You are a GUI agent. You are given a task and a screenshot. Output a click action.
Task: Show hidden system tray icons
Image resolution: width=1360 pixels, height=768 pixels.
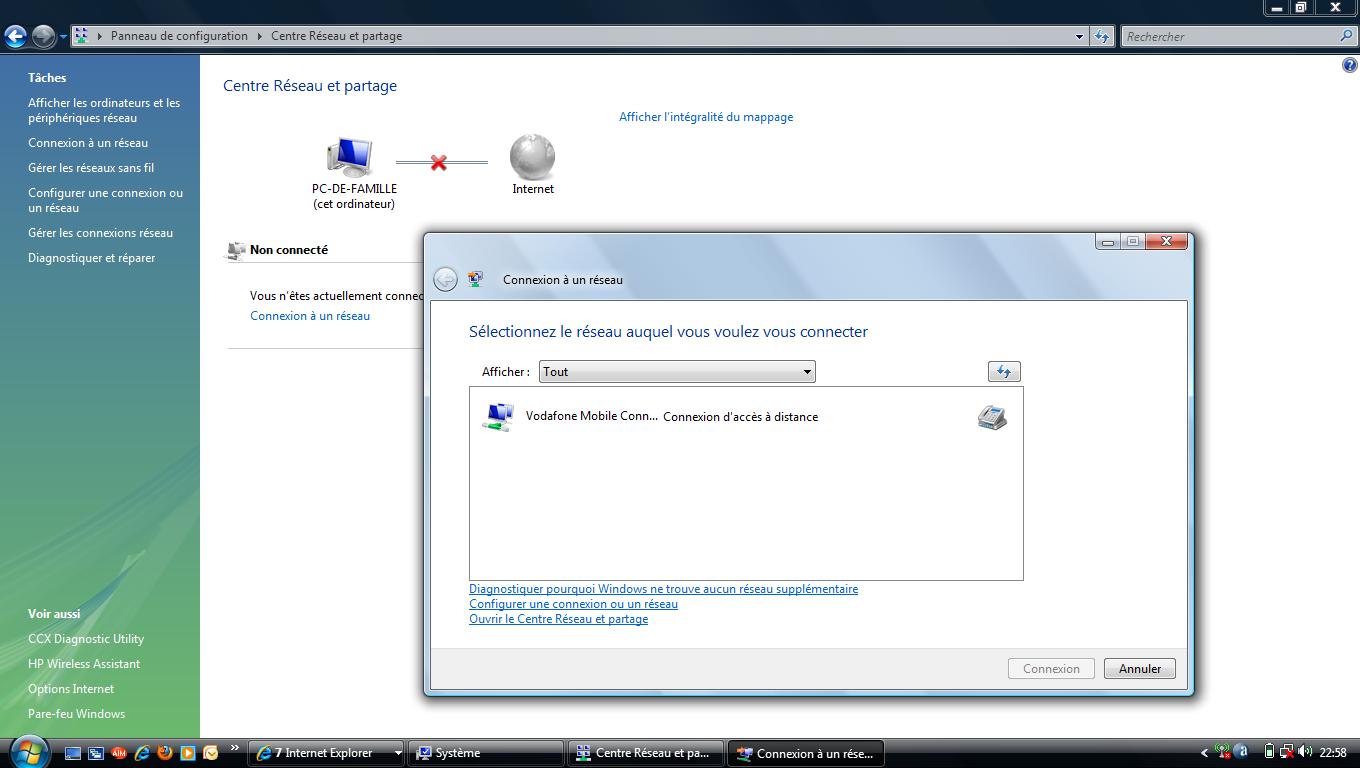1204,753
